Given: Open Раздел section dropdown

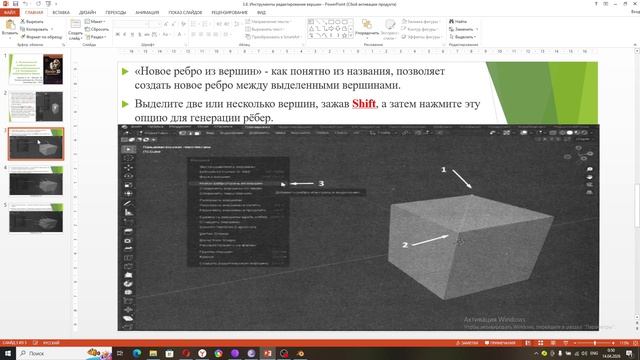Looking at the screenshot, I should click(x=96, y=37).
